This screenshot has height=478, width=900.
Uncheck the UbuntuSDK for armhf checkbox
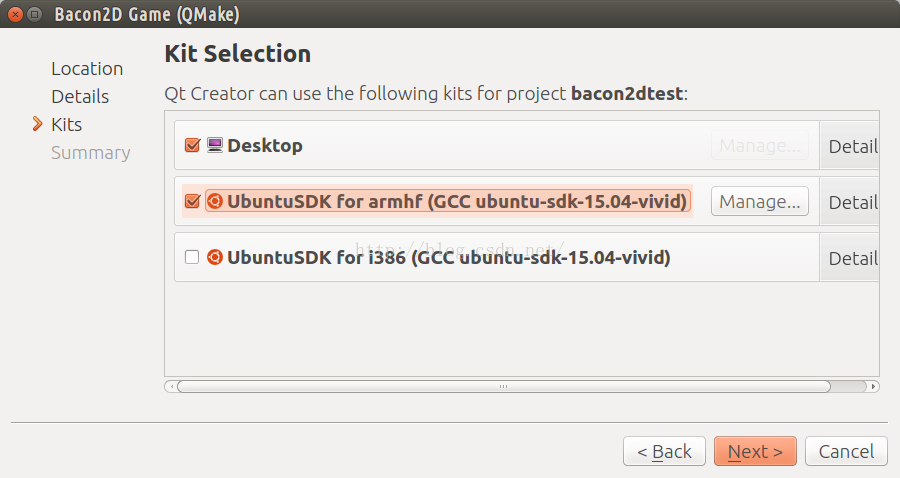point(192,201)
